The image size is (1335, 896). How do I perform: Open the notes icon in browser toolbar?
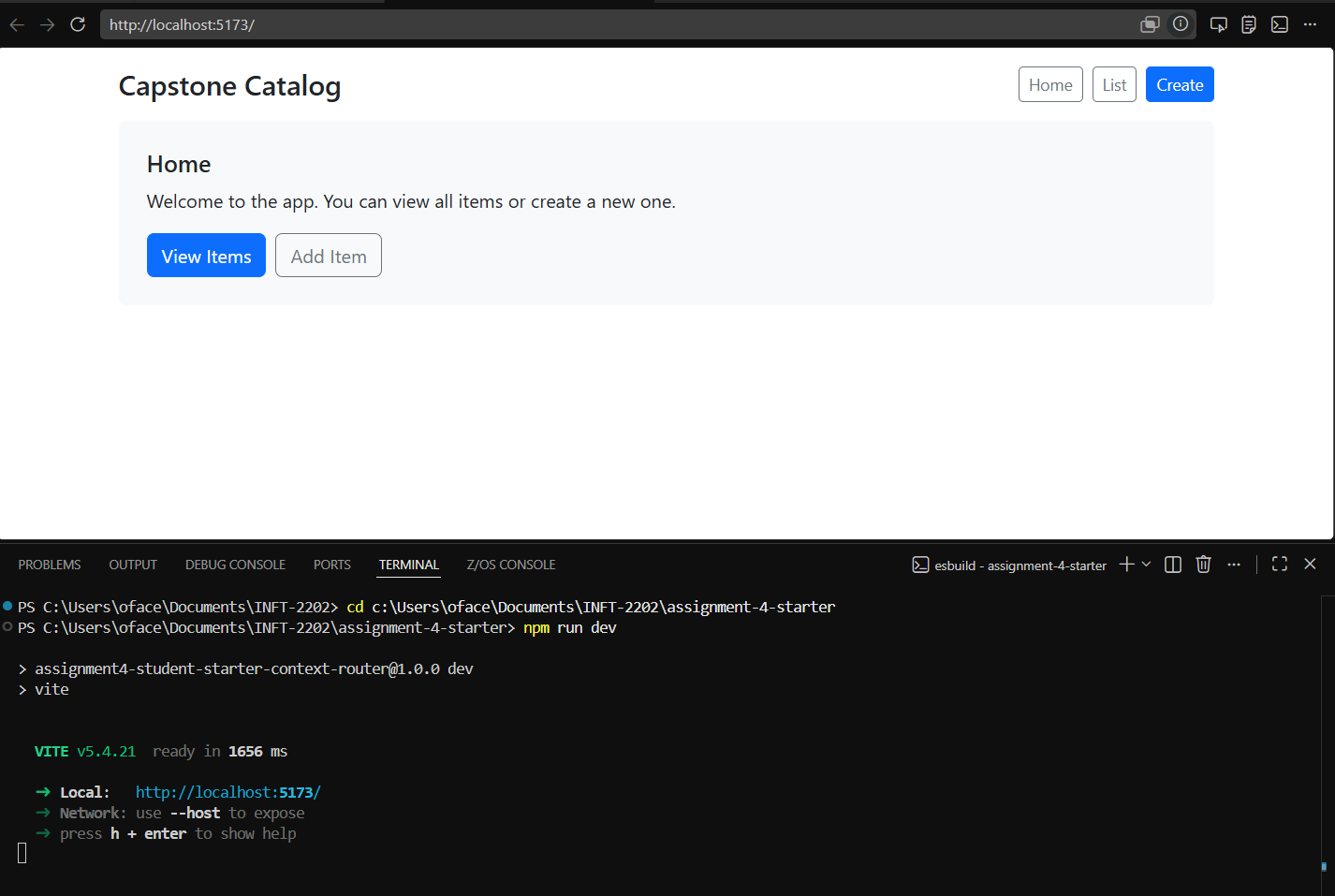pyautogui.click(x=1249, y=25)
